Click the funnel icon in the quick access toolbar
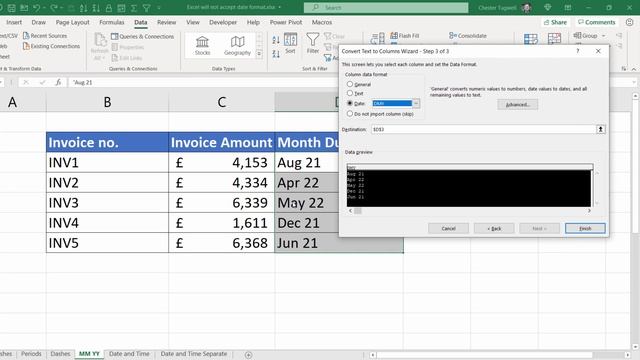The width and height of the screenshot is (640, 360). [147, 8]
